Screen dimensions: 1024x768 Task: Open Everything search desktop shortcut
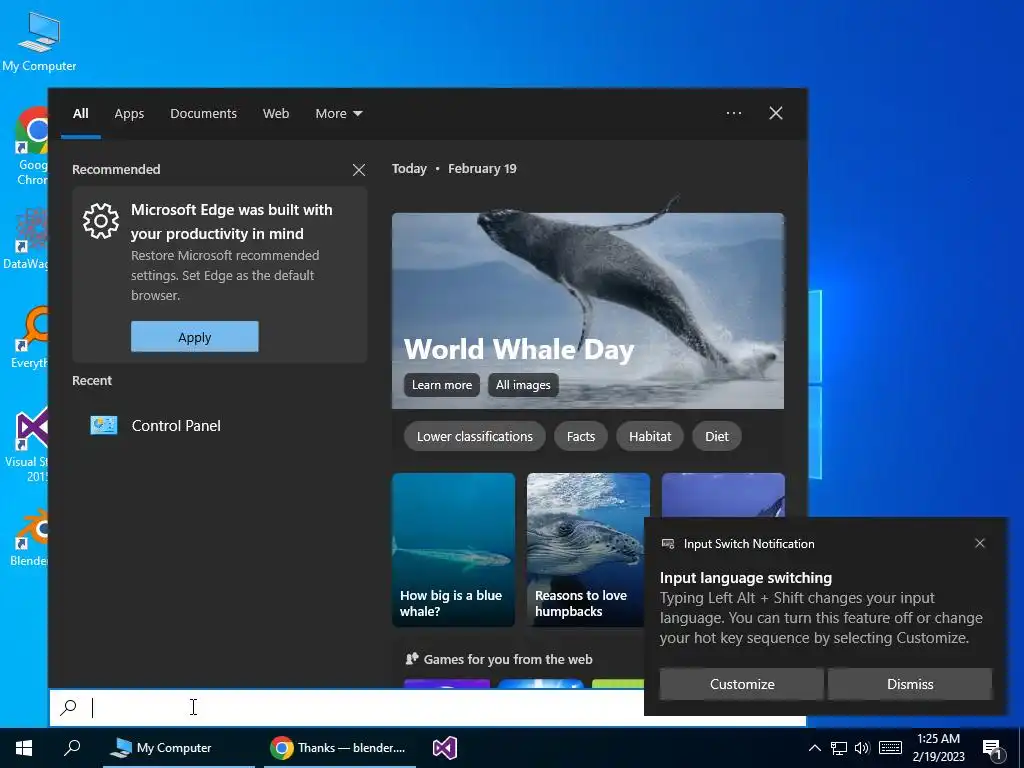(x=30, y=338)
